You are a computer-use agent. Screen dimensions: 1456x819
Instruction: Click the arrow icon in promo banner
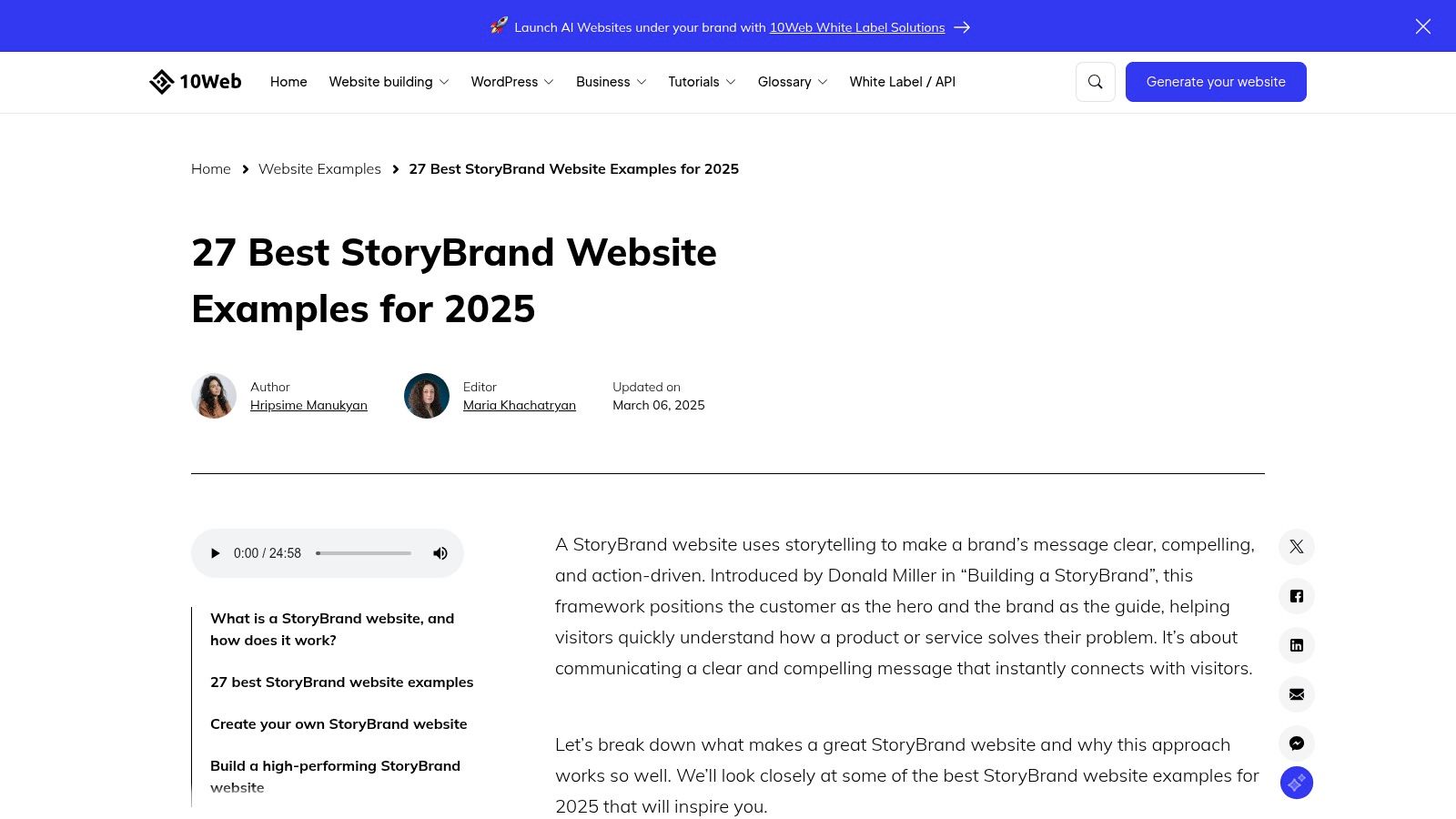click(x=962, y=27)
